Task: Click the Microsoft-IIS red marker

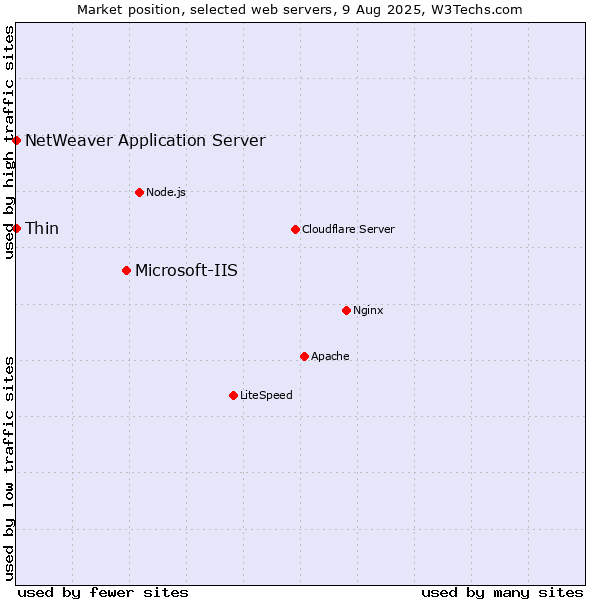Action: (127, 271)
